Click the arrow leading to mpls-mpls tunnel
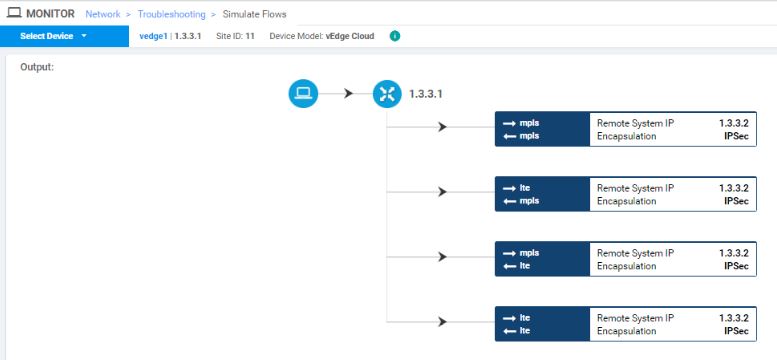Image resolution: width=777 pixels, height=360 pixels. click(x=442, y=127)
